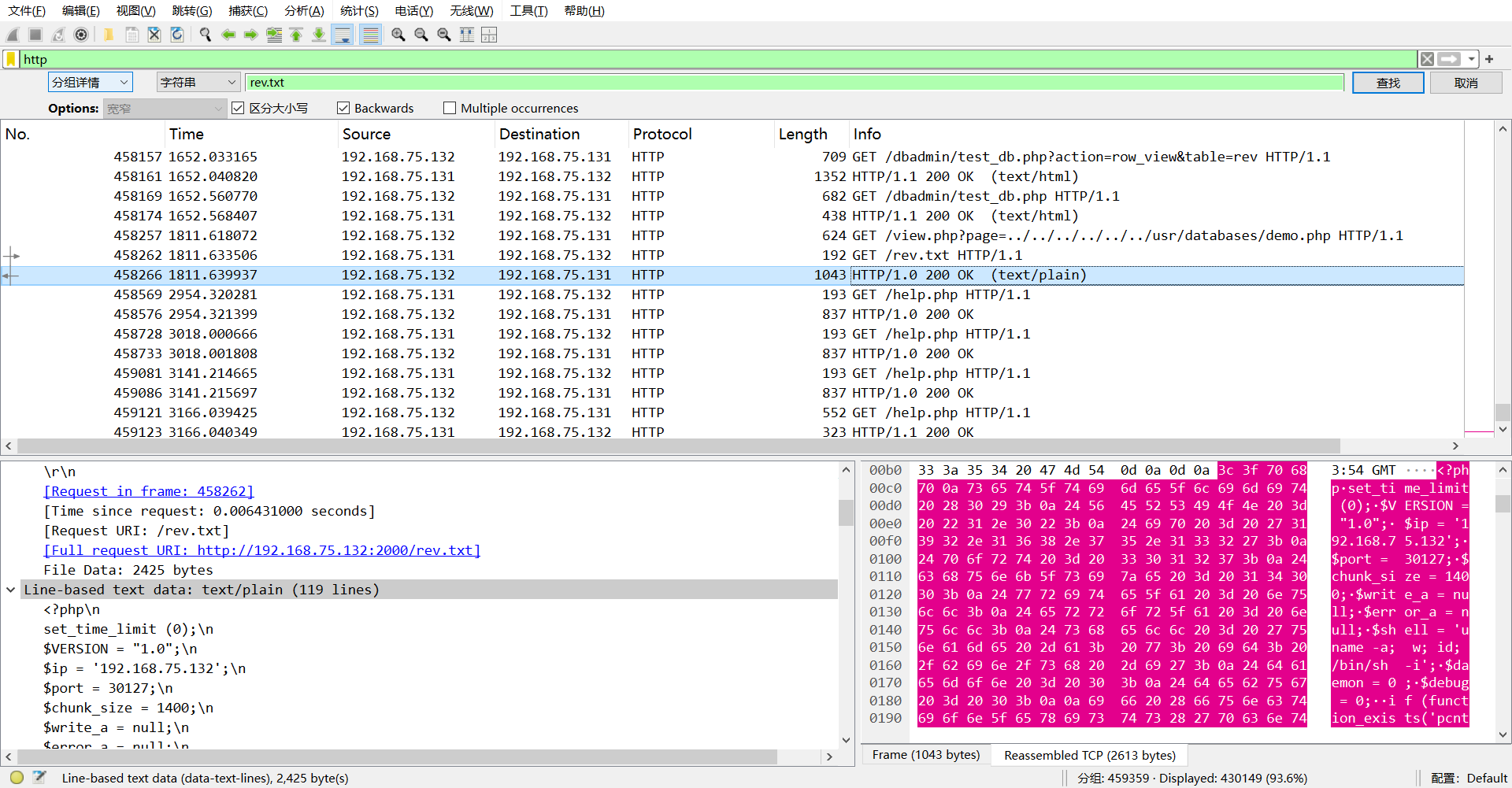Screen dimensions: 1512x788
Task: Open the 分组详情 search-in dropdown
Action: click(x=91, y=83)
